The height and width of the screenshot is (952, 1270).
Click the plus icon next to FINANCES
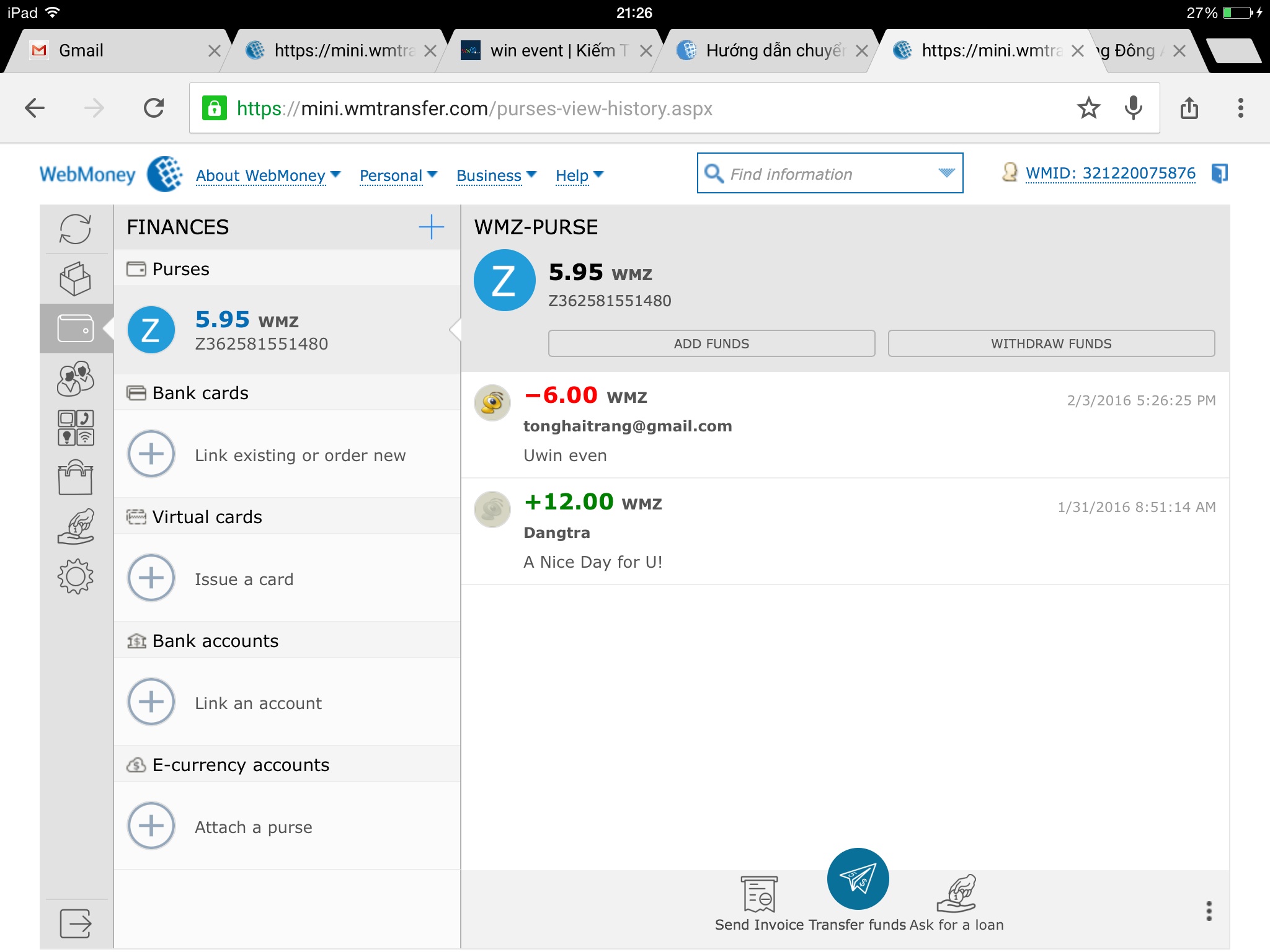432,227
